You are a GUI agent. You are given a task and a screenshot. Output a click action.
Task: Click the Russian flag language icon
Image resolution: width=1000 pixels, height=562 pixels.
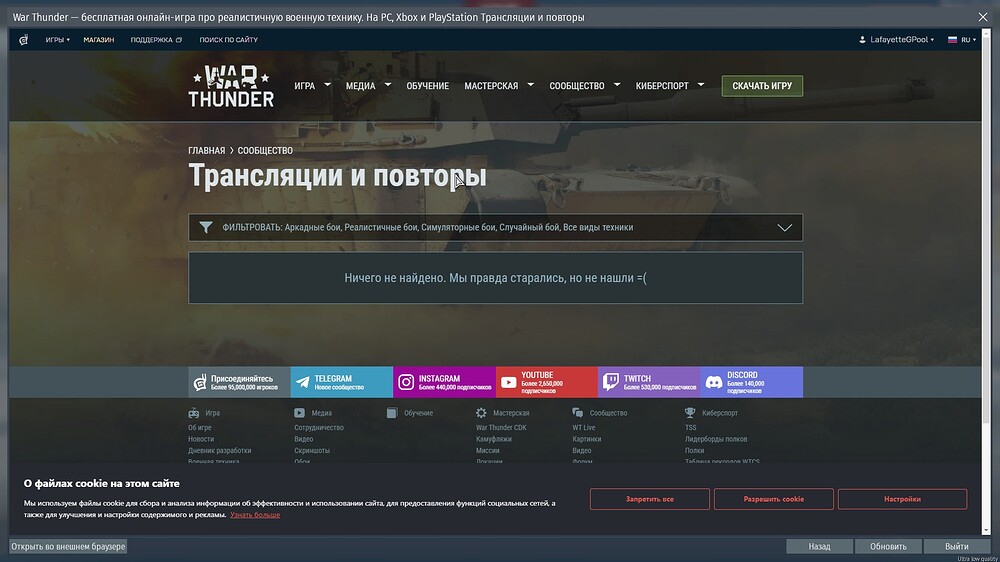click(952, 40)
